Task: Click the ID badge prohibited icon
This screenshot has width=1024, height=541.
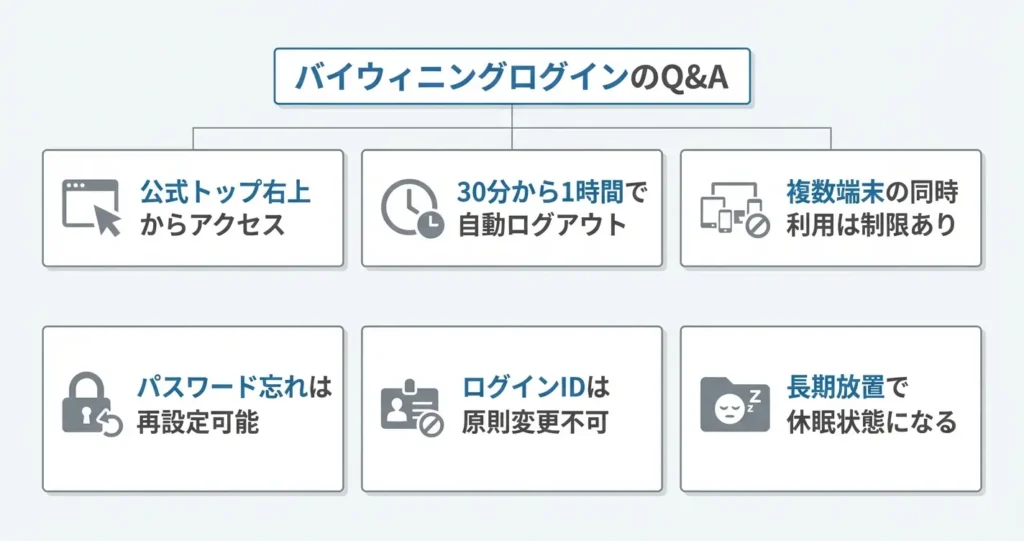Action: [x=410, y=406]
